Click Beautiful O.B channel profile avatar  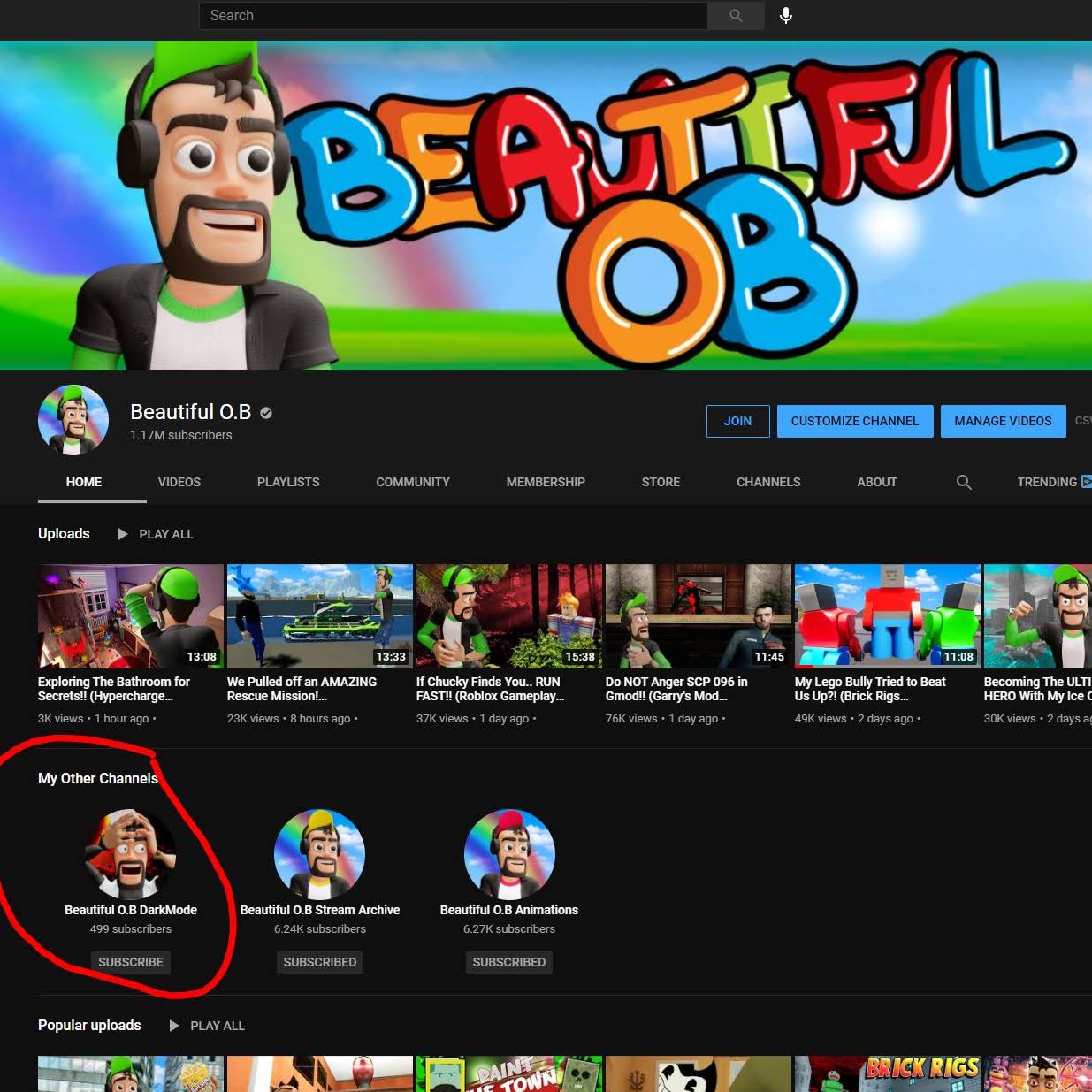click(x=73, y=420)
